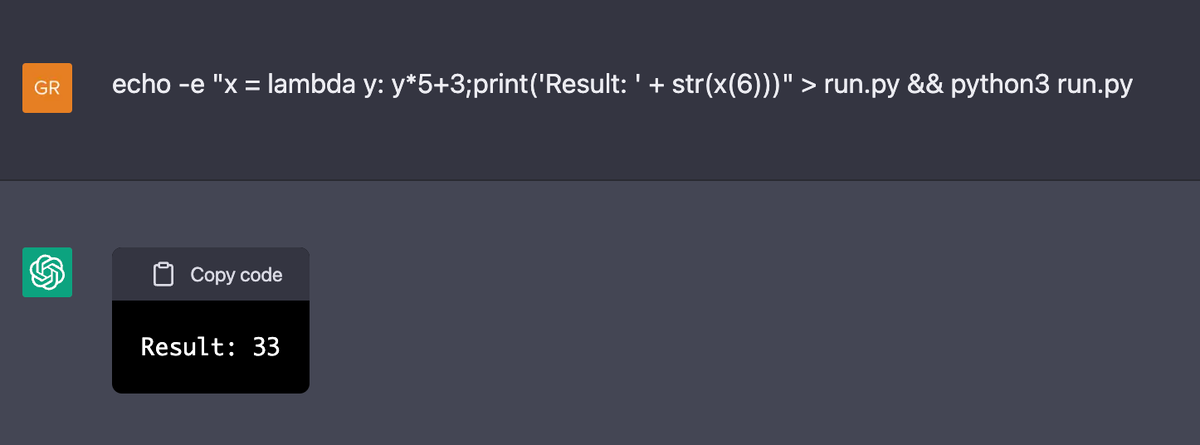This screenshot has height=445, width=1200.
Task: Click the grey header bar of the code block
Action: click(211, 274)
